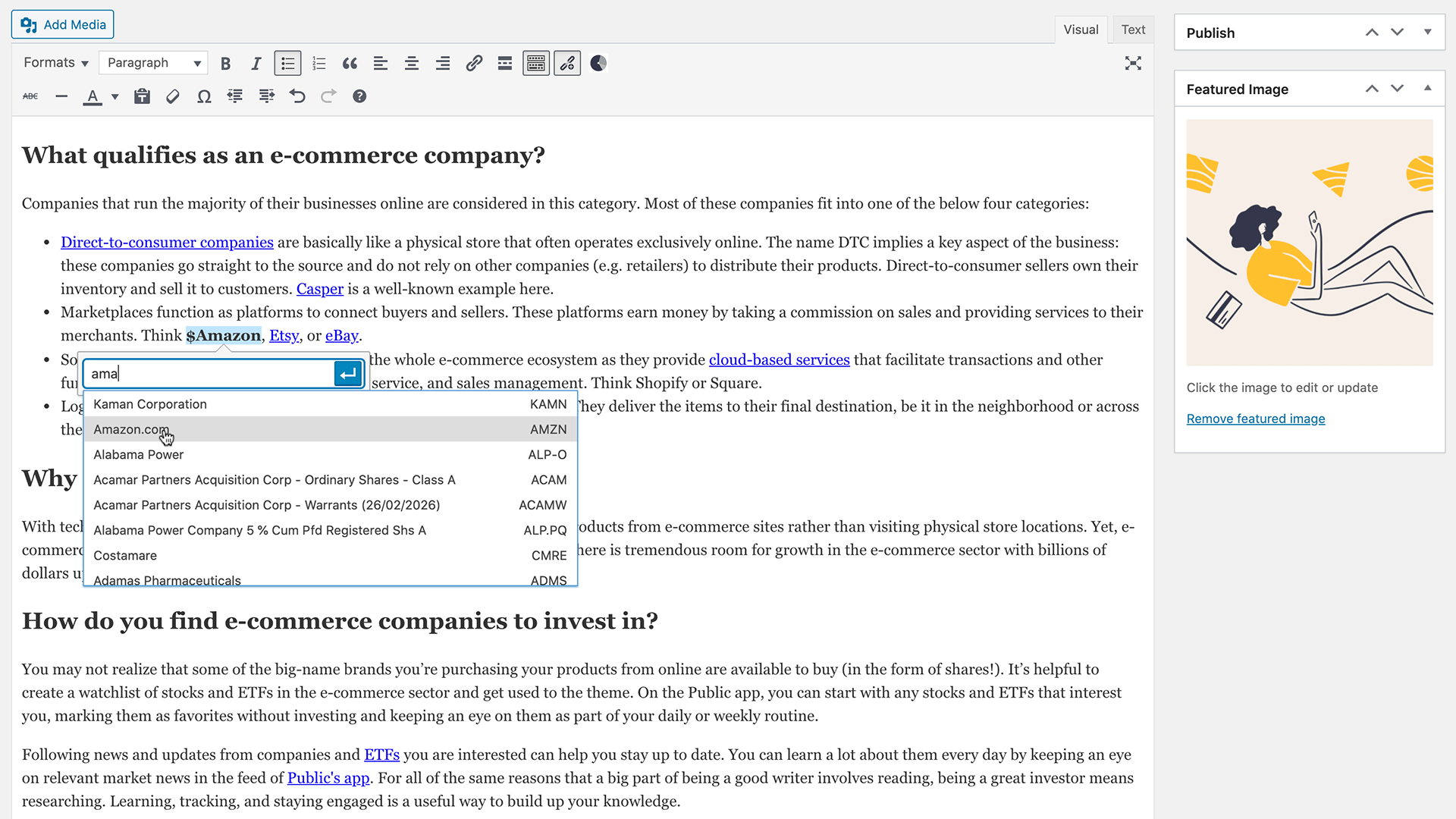Apply strikethrough formatting
This screenshot has width=1456, height=819.
coord(30,96)
